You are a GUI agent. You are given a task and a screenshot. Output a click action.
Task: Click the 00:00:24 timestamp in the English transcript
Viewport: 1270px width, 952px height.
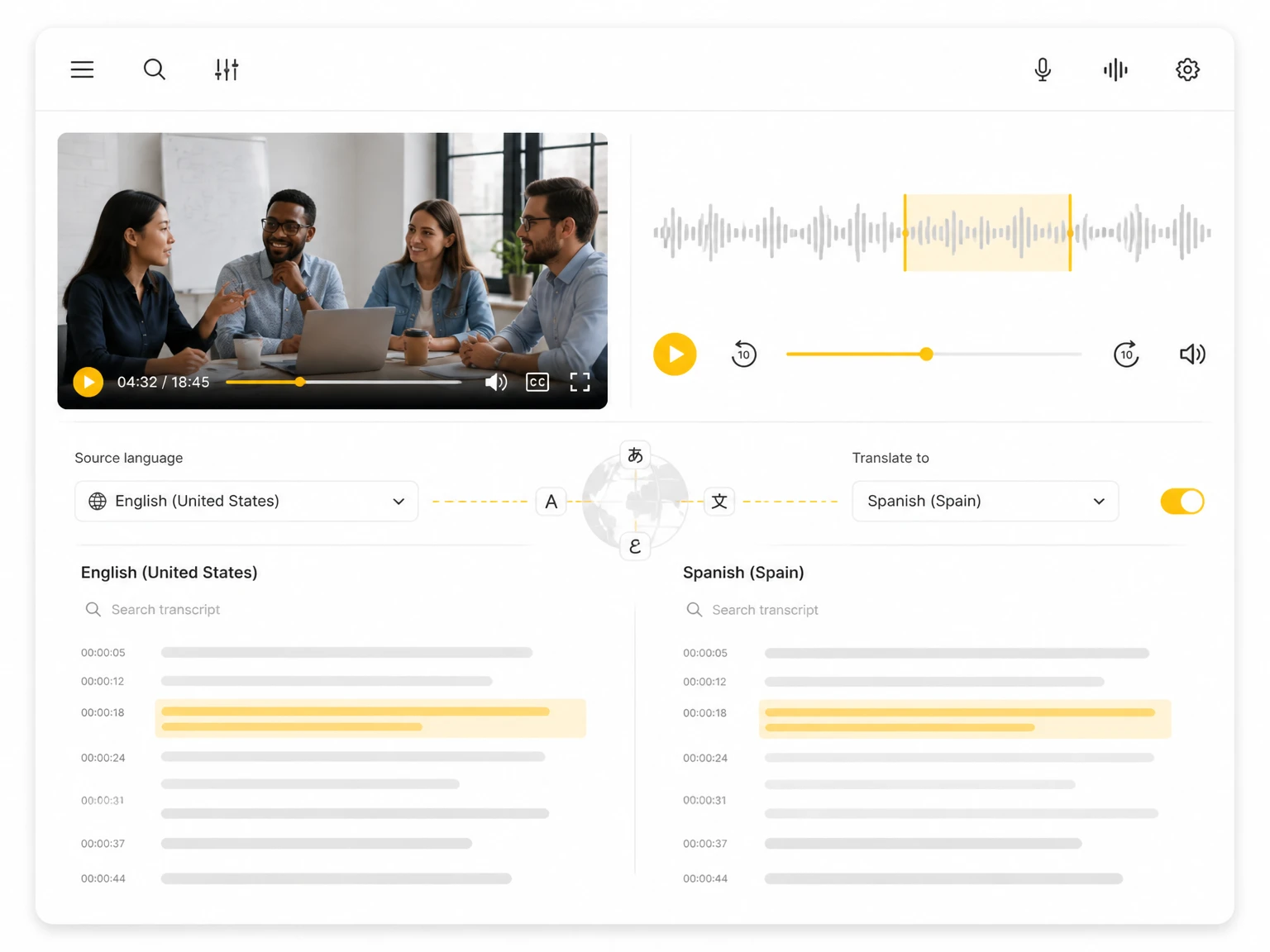point(103,758)
